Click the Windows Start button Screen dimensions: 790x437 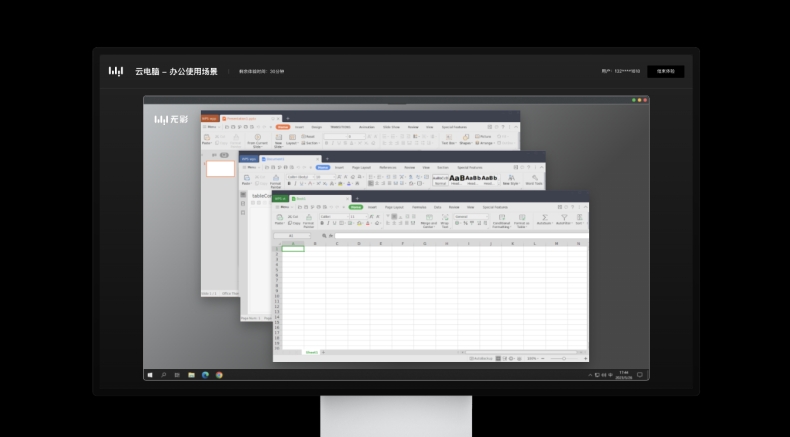[x=150, y=374]
